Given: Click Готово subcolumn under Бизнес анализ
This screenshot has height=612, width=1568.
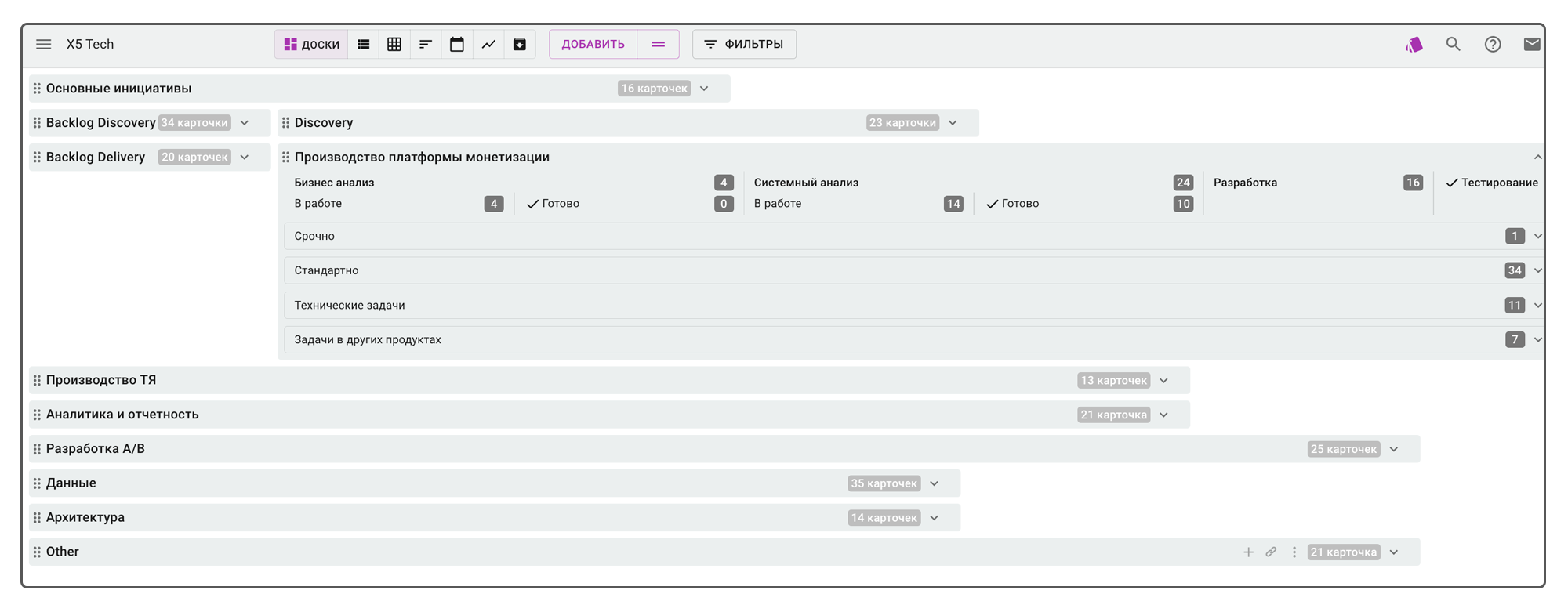Looking at the screenshot, I should point(561,204).
